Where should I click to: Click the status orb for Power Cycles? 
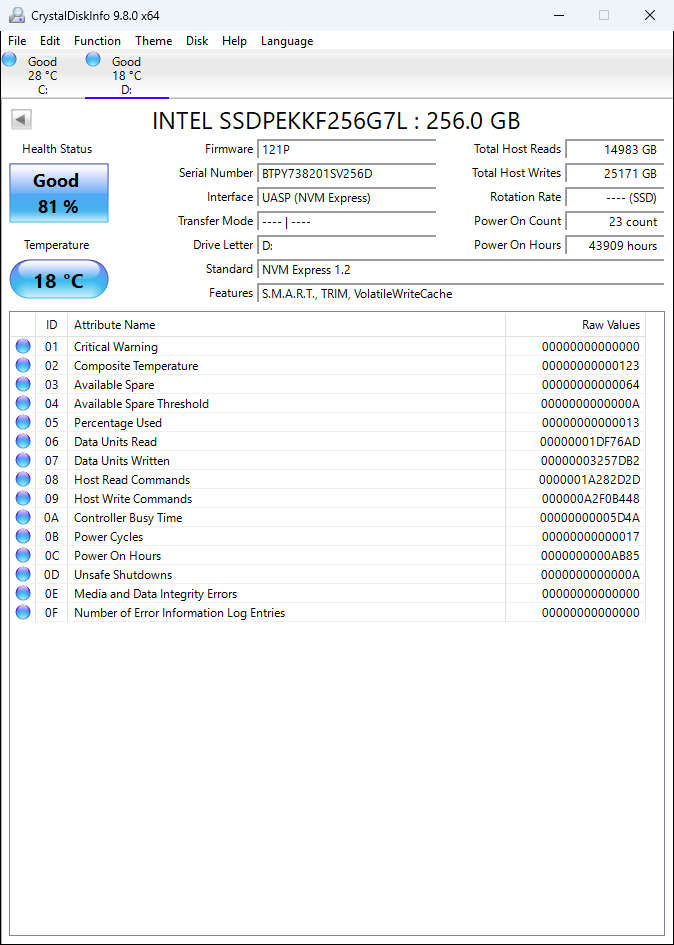coord(23,536)
